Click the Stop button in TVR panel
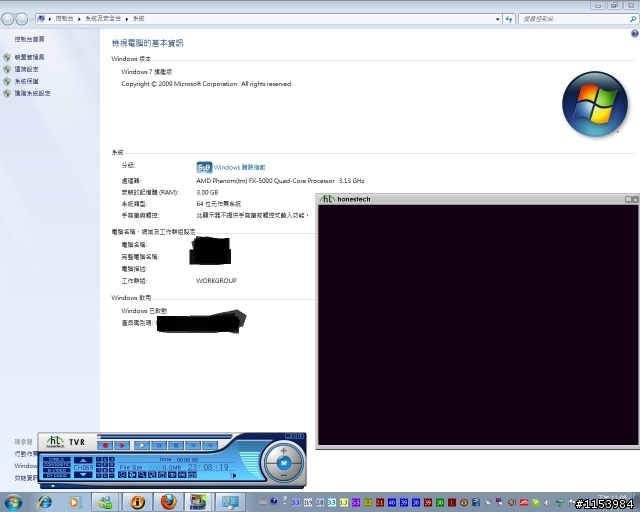640x512 pixels. (x=176, y=445)
